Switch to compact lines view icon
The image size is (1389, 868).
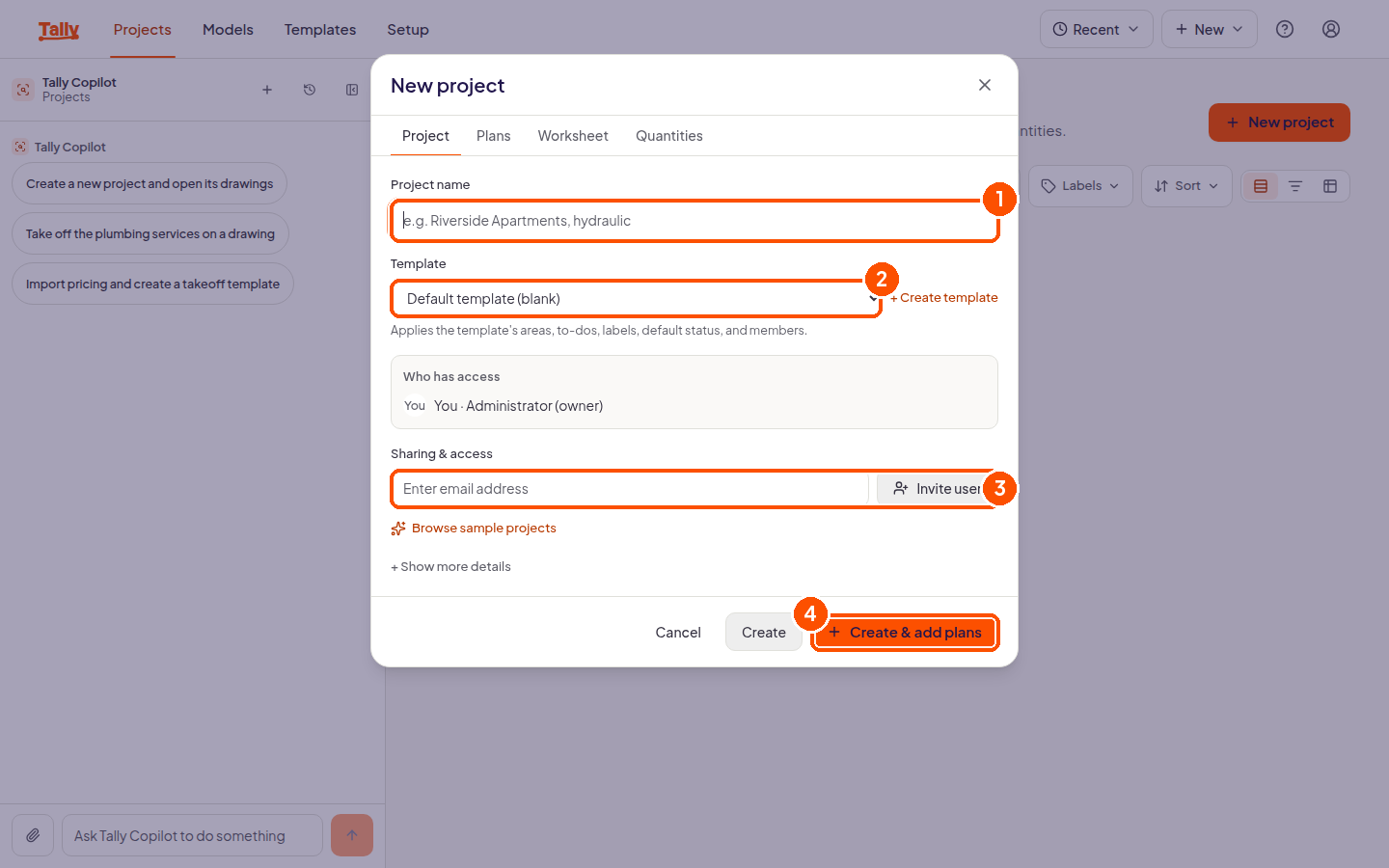pos(1295,186)
